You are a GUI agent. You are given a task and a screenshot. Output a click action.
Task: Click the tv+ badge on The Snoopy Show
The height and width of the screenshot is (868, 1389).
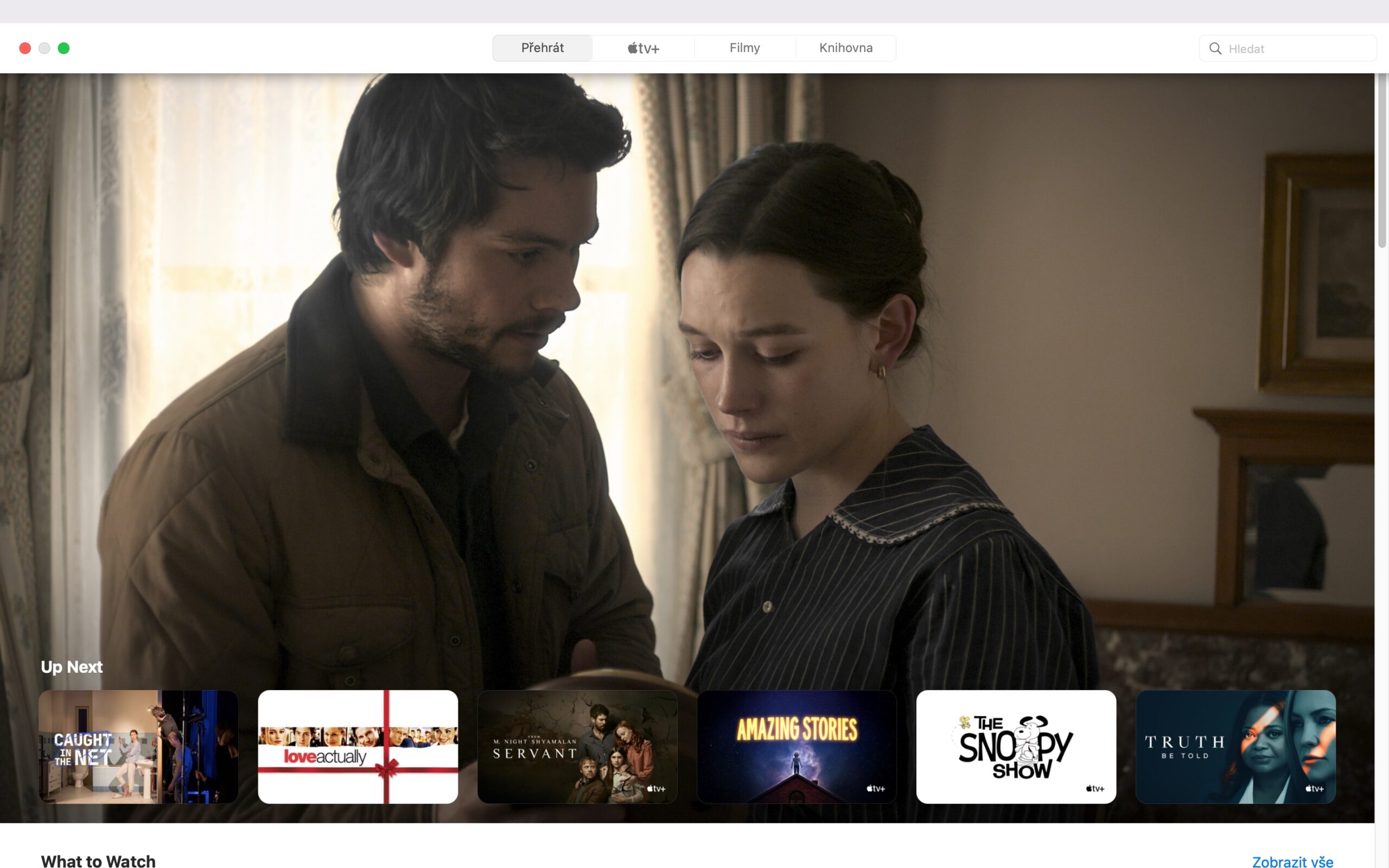pyautogui.click(x=1095, y=788)
